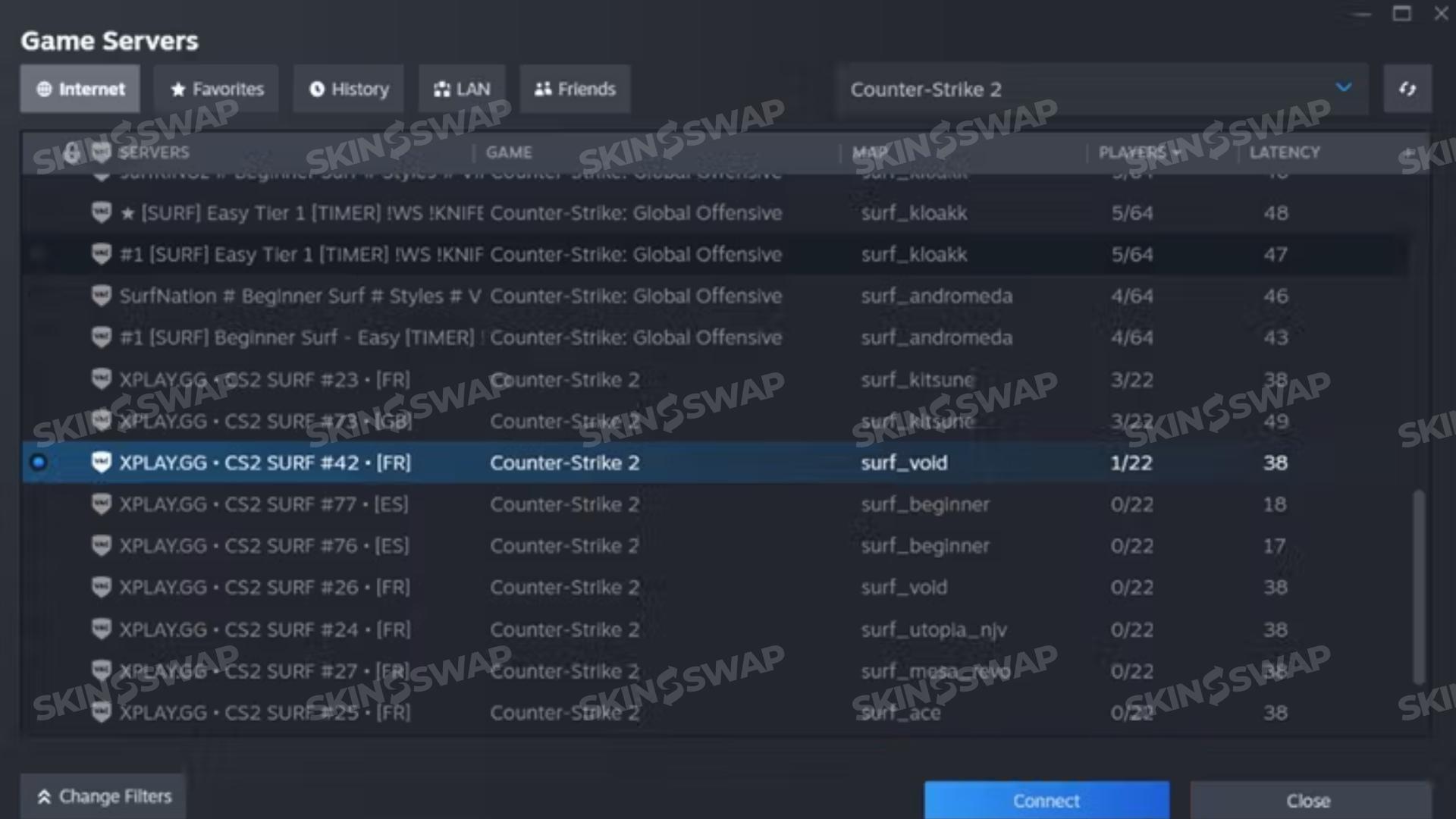The width and height of the screenshot is (1456, 819).
Task: Sort by Map column header
Action: click(870, 152)
